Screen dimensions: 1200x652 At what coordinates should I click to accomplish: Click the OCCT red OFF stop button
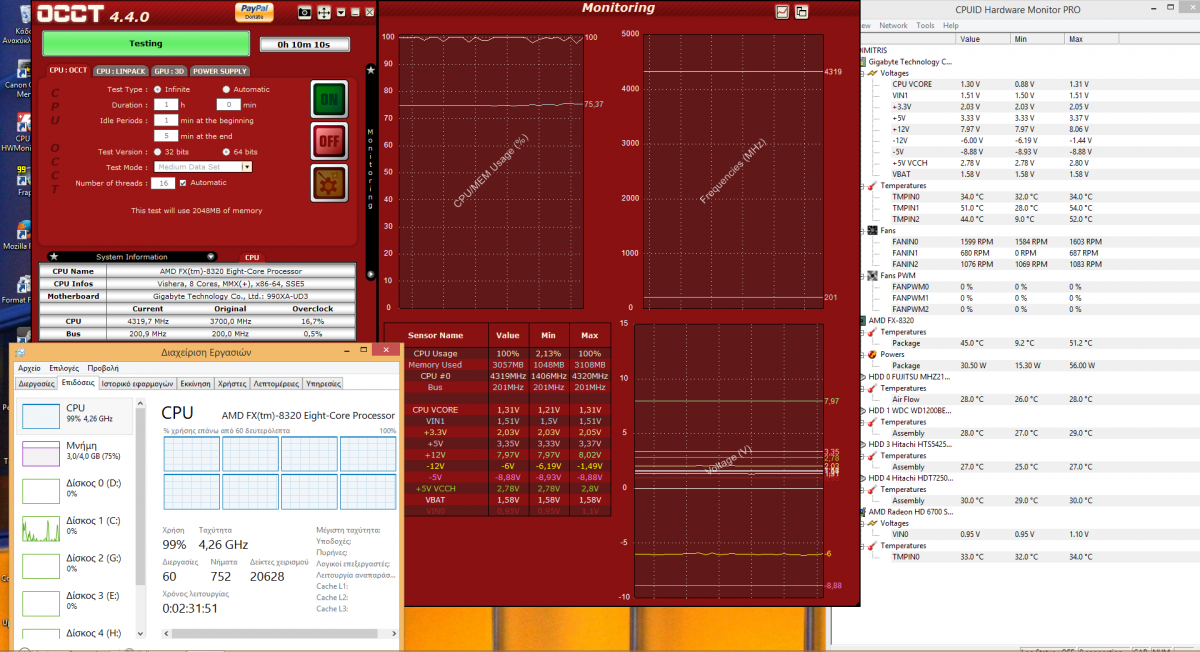point(329,141)
